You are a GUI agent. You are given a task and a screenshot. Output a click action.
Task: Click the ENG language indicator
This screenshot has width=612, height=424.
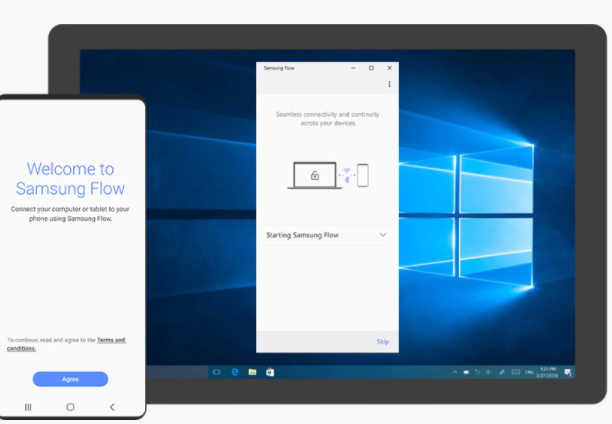pos(529,372)
